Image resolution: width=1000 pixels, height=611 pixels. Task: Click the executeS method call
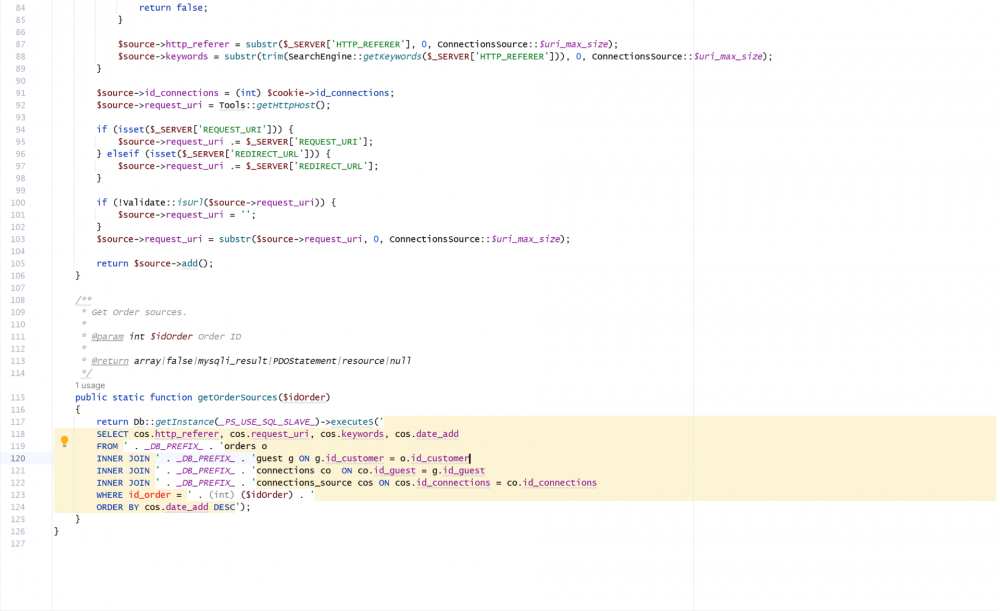(x=354, y=422)
